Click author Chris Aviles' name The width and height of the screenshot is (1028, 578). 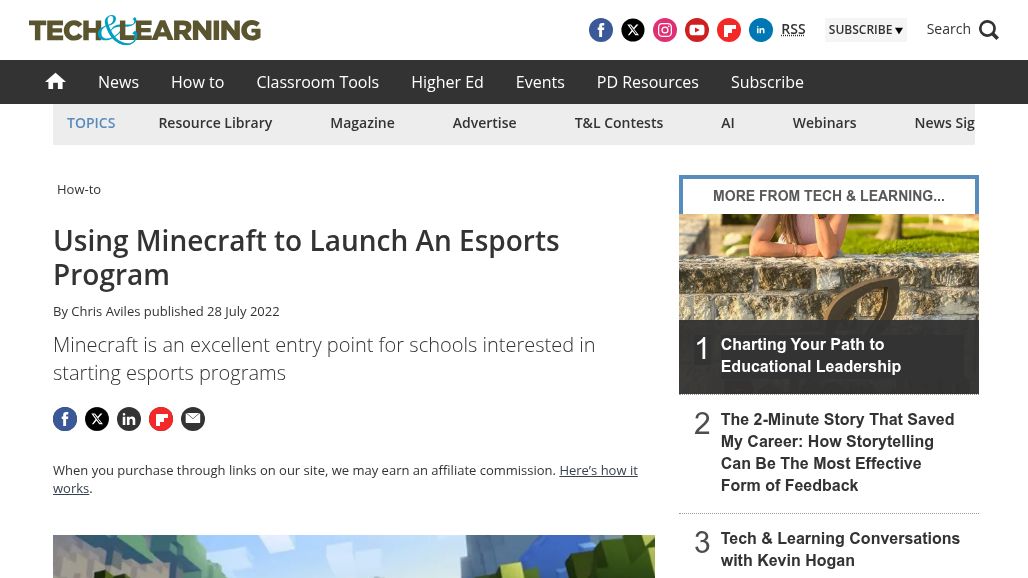105,311
